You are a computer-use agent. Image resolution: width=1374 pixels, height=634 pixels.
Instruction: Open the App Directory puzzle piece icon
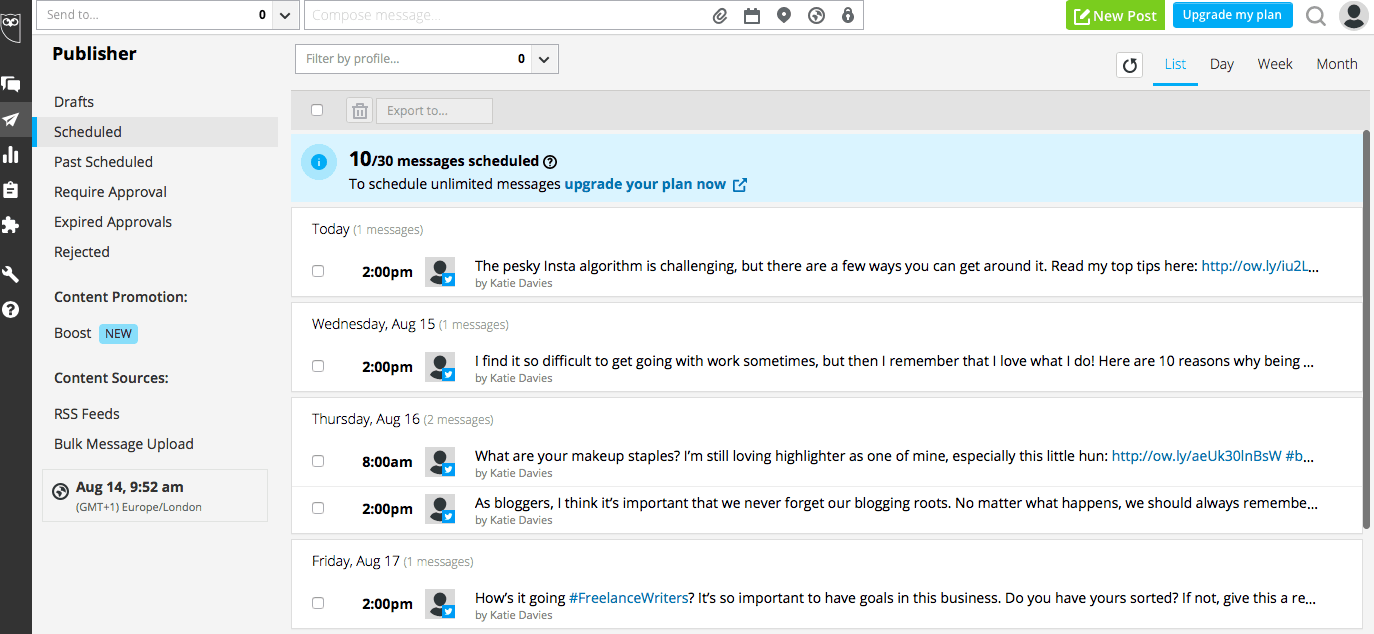point(11,225)
